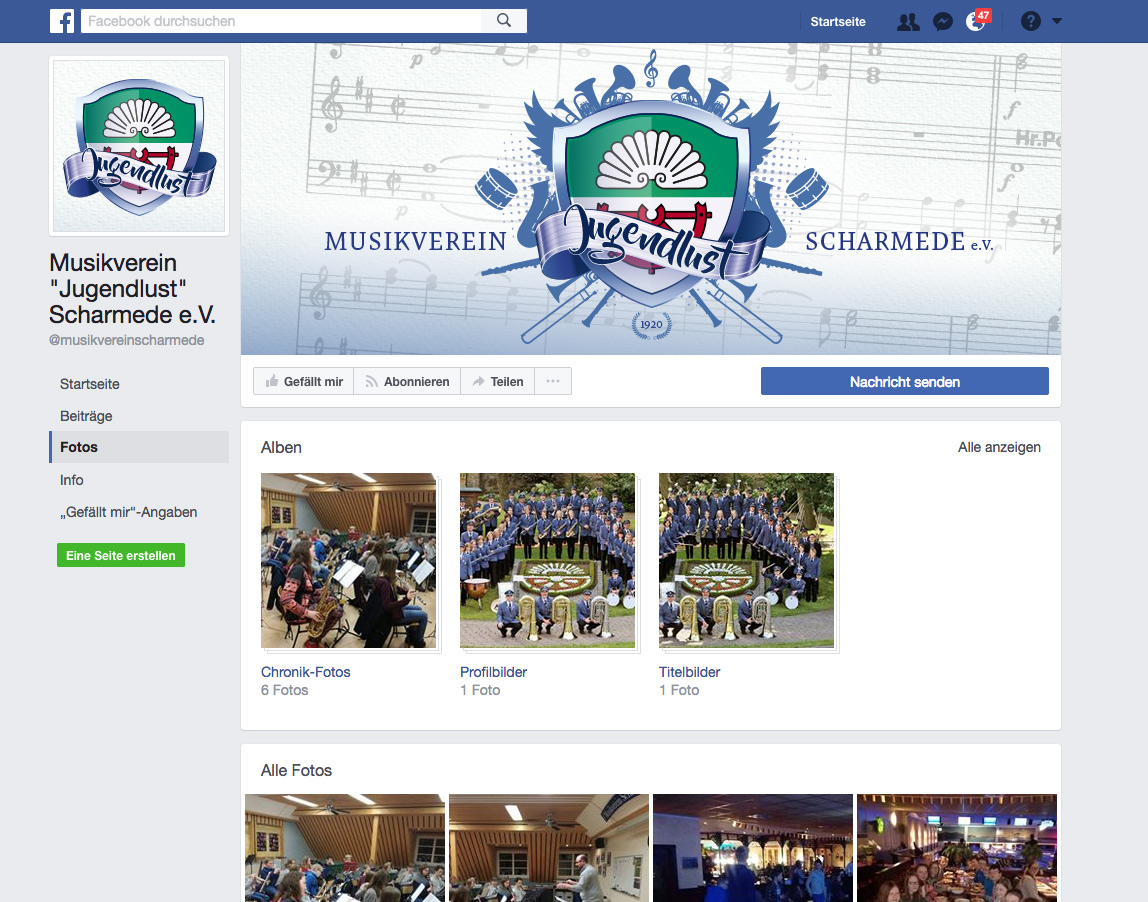Image resolution: width=1148 pixels, height=902 pixels.
Task: Open the Jugendlust cover photo
Action: point(651,198)
